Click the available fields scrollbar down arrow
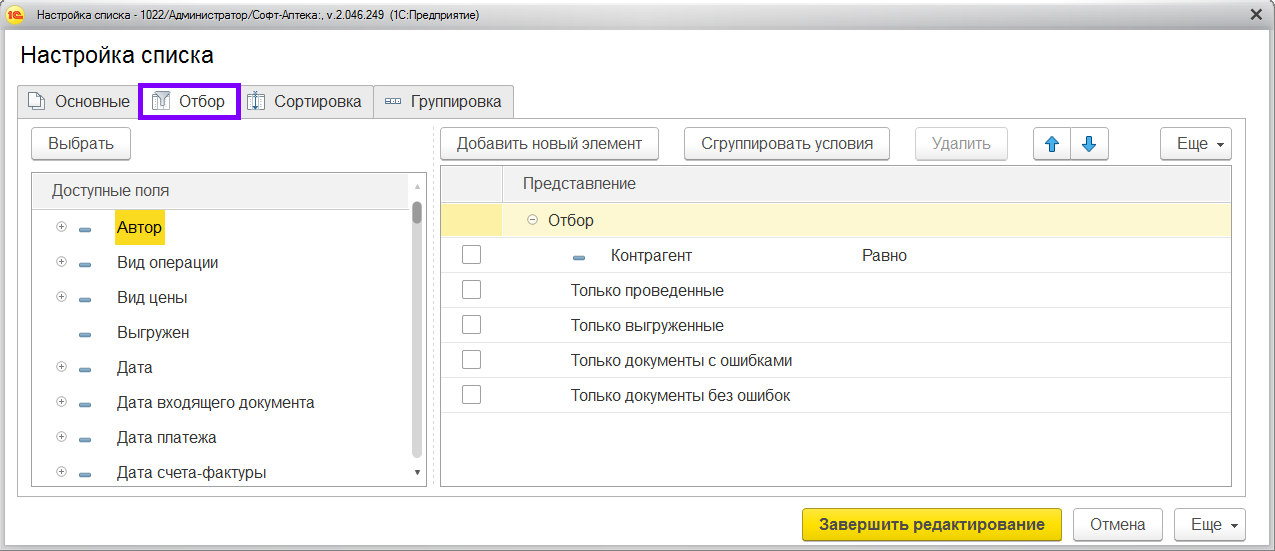 pyautogui.click(x=417, y=472)
